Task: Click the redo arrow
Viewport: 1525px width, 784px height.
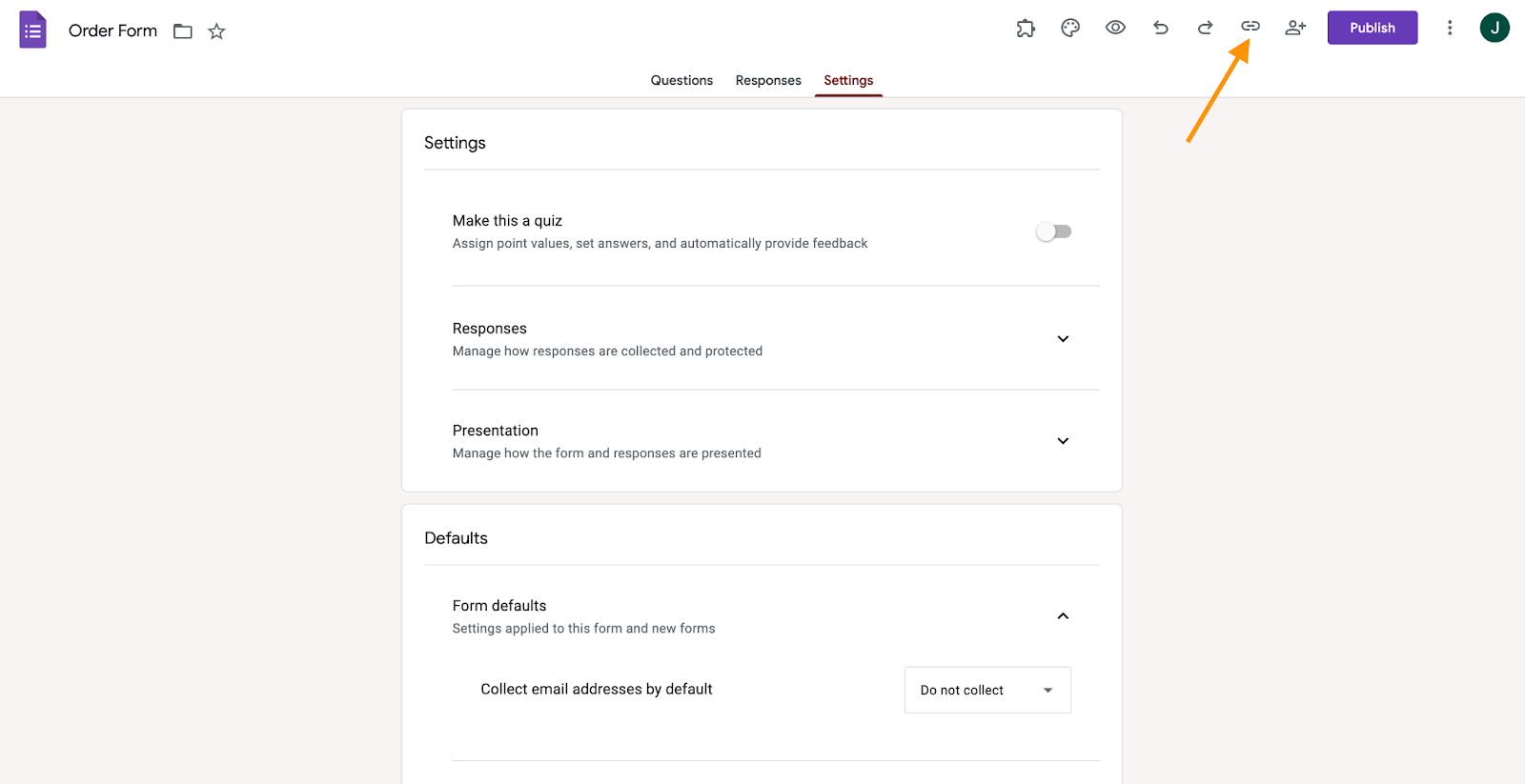Action: 1205,28
